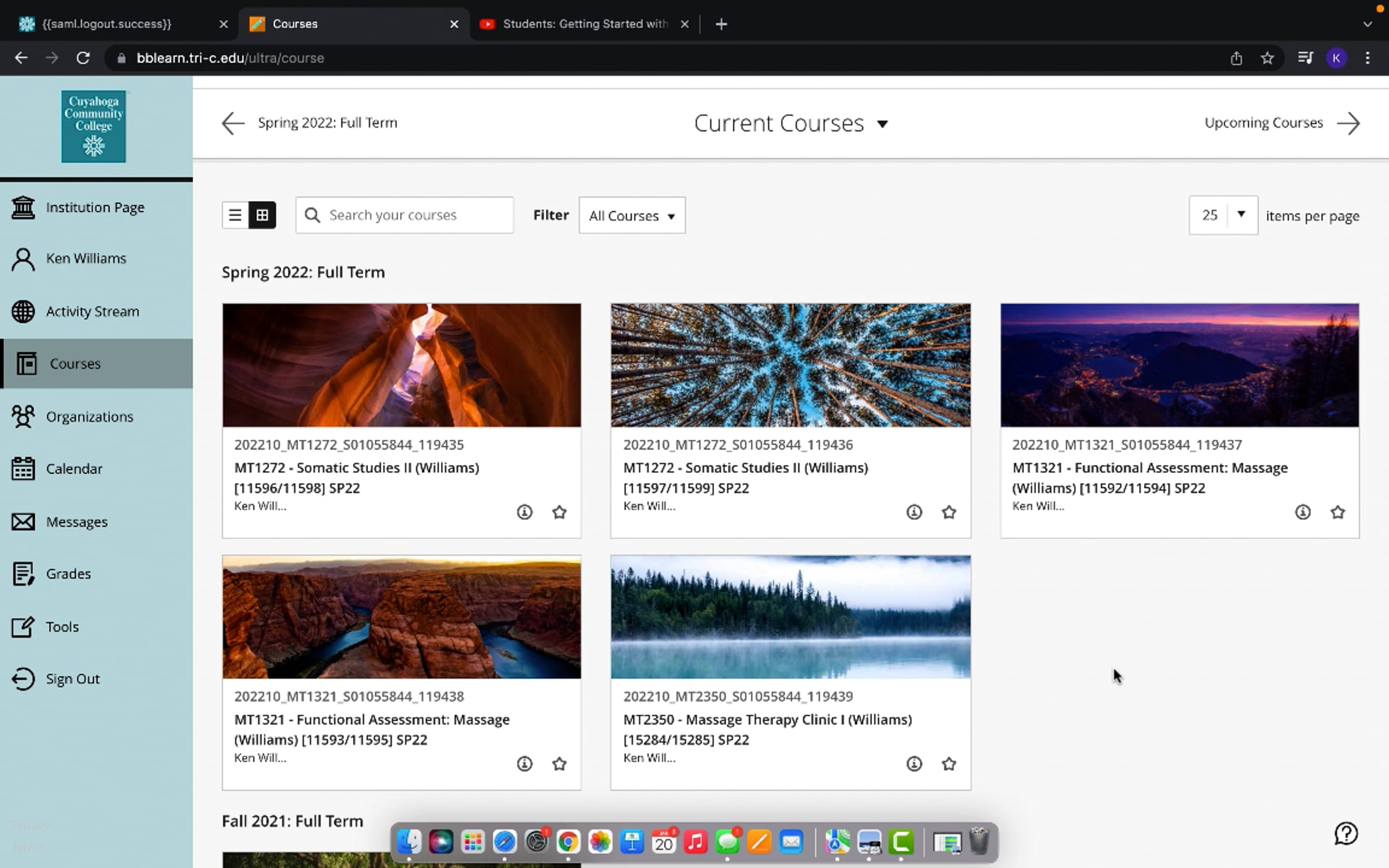Switch to list view layout
The width and height of the screenshot is (1389, 868).
(x=235, y=215)
